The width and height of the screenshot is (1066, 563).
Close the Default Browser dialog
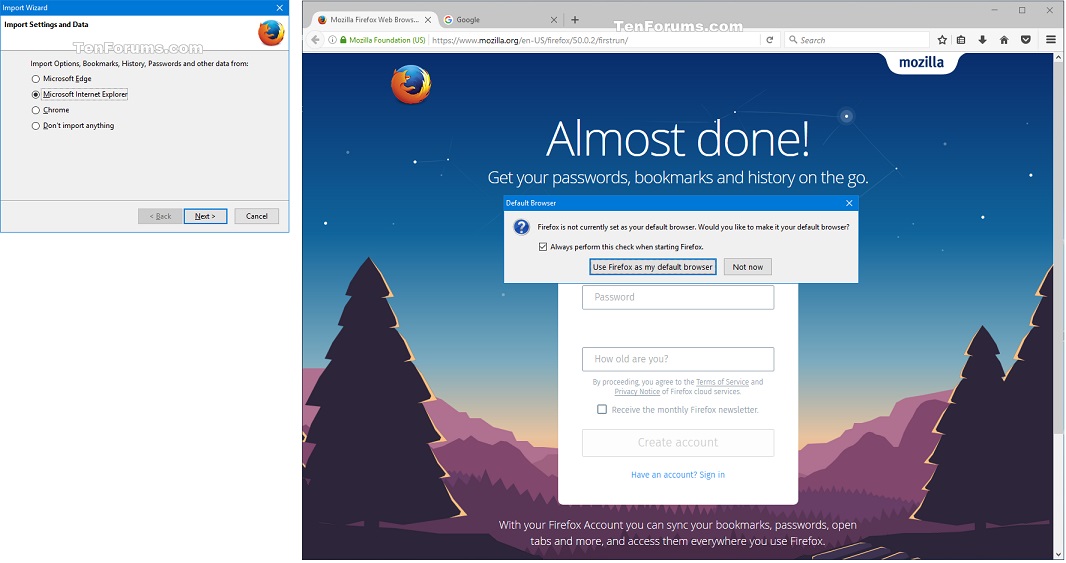[849, 203]
